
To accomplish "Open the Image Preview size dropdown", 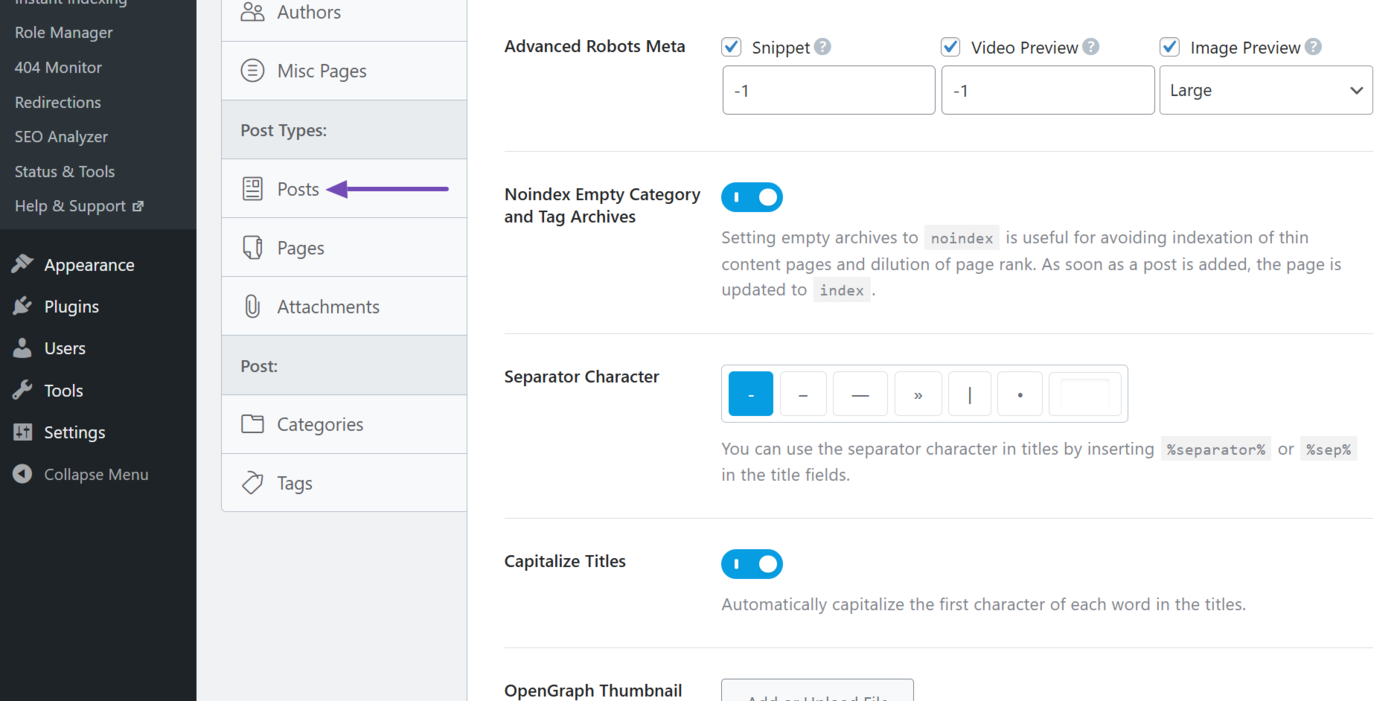I will tap(1265, 90).
